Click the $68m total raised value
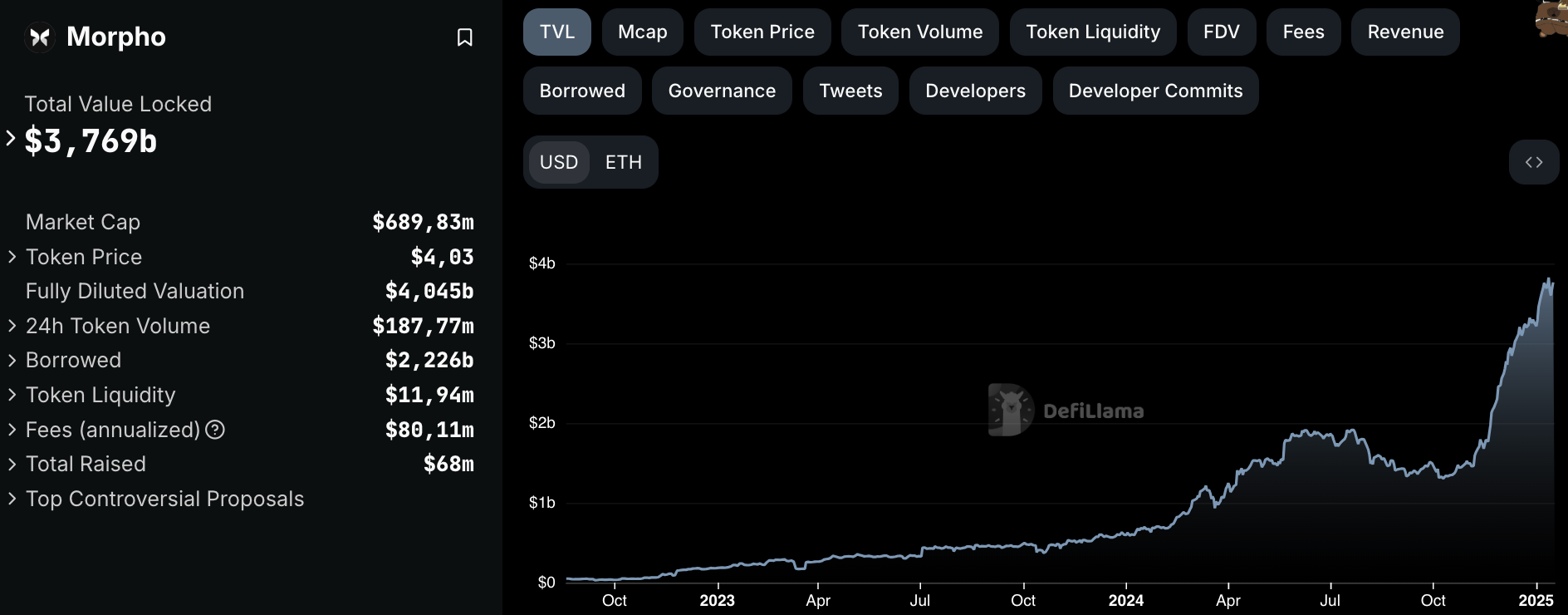Viewport: 1568px width, 615px height. (x=448, y=464)
